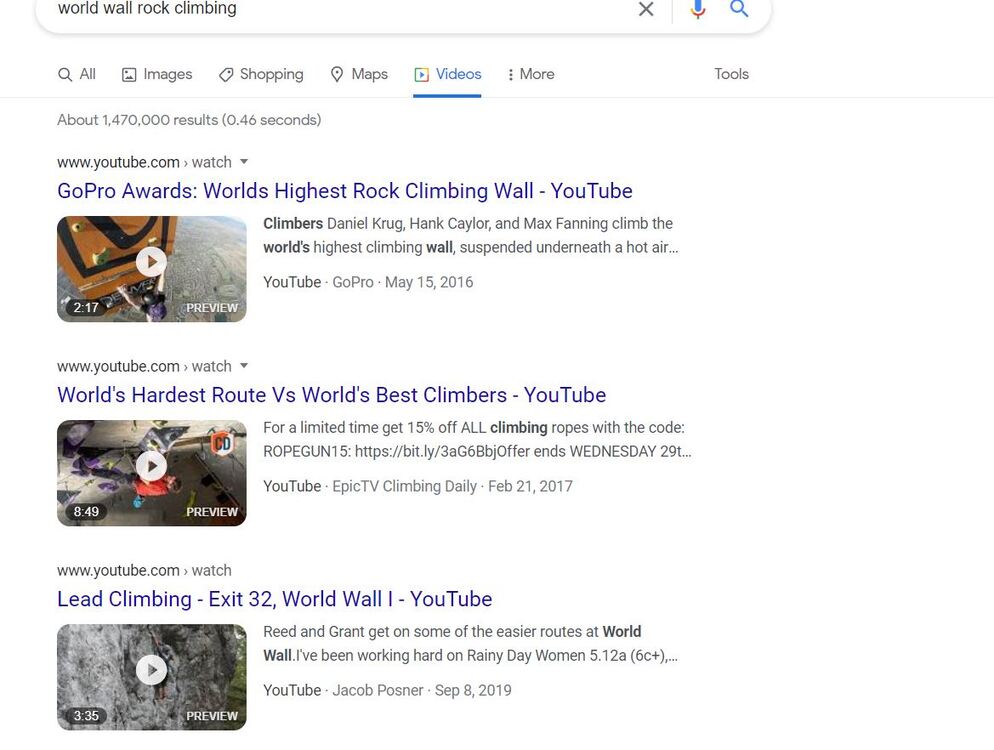Screen dimensions: 994x750
Task: Expand dropdown arrow beside first youtube.com URL
Action: [244, 162]
